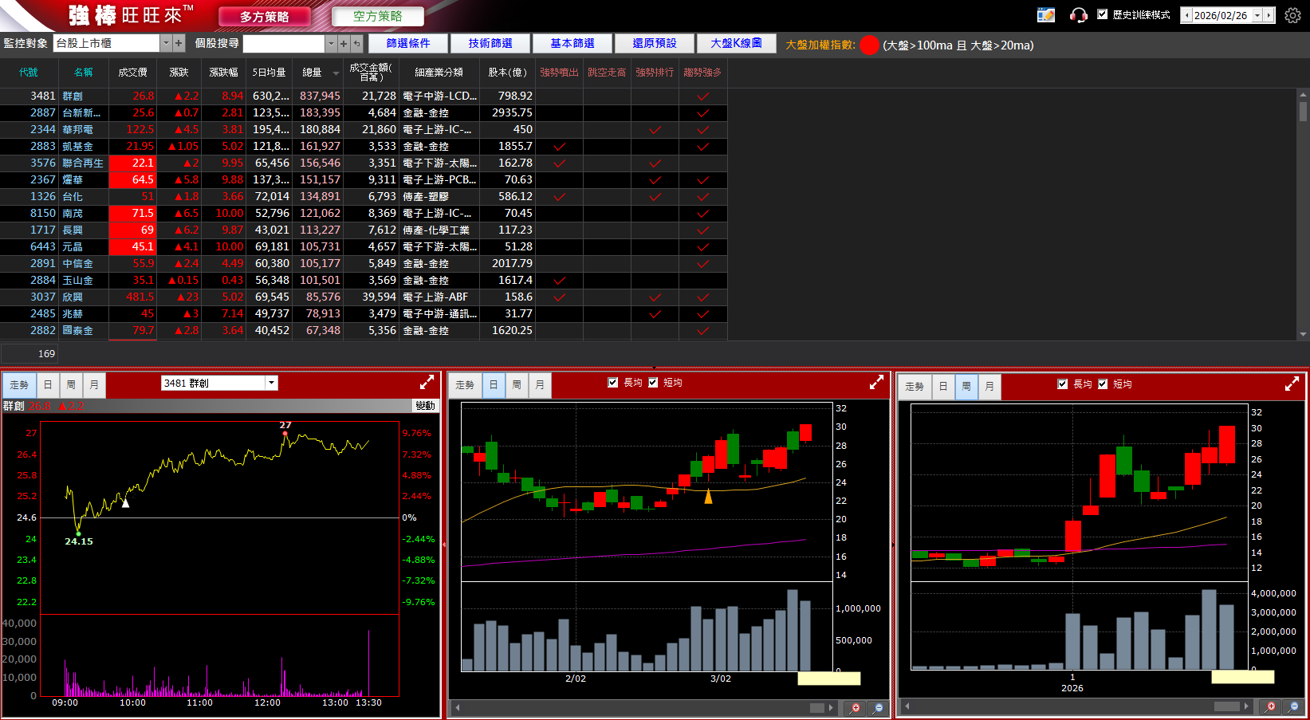Image resolution: width=1310 pixels, height=720 pixels.
Task: Click 趨勢強多 checkmark for 群創 row
Action: (x=703, y=96)
